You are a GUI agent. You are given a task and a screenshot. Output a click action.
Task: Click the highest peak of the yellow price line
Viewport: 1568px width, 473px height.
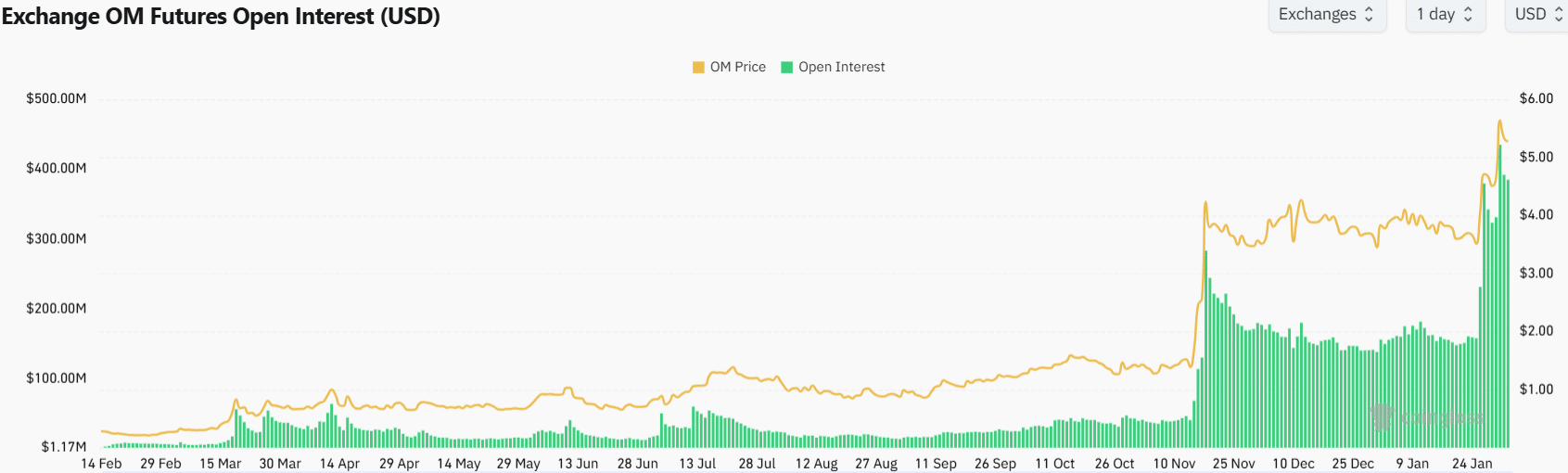(1499, 121)
